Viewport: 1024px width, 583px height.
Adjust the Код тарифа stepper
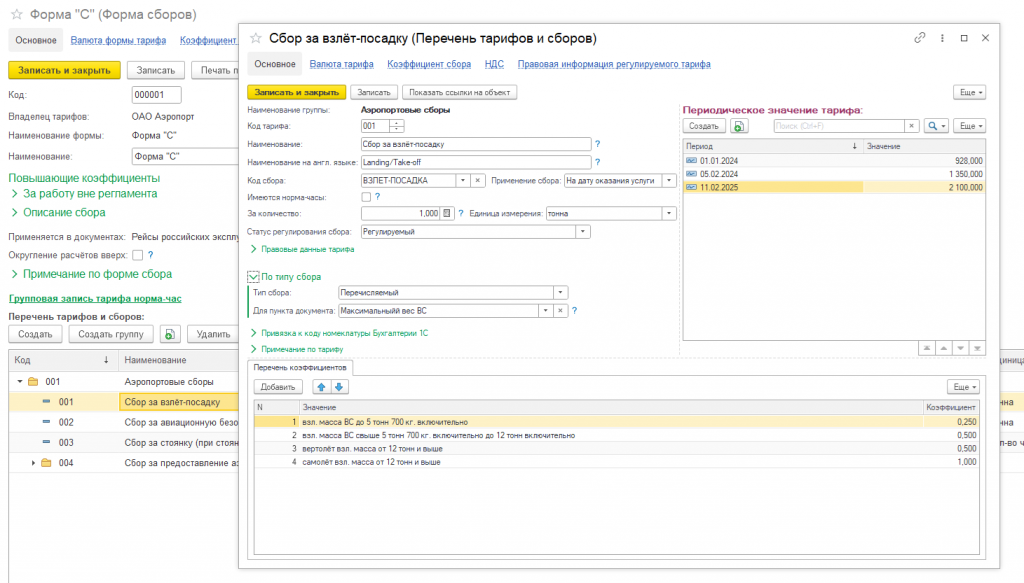click(x=396, y=126)
